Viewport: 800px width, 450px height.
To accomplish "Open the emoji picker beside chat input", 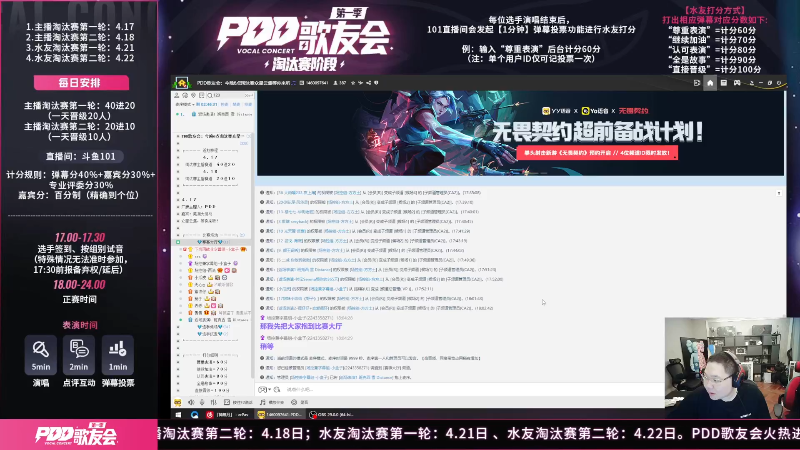I will coord(262,390).
